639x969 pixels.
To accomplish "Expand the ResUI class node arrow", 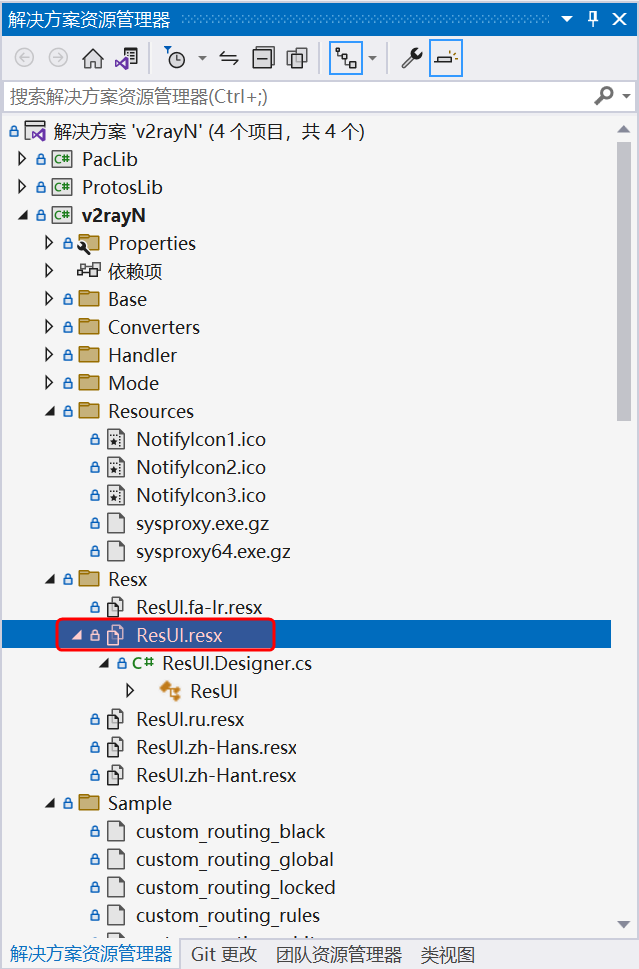I will tap(130, 691).
